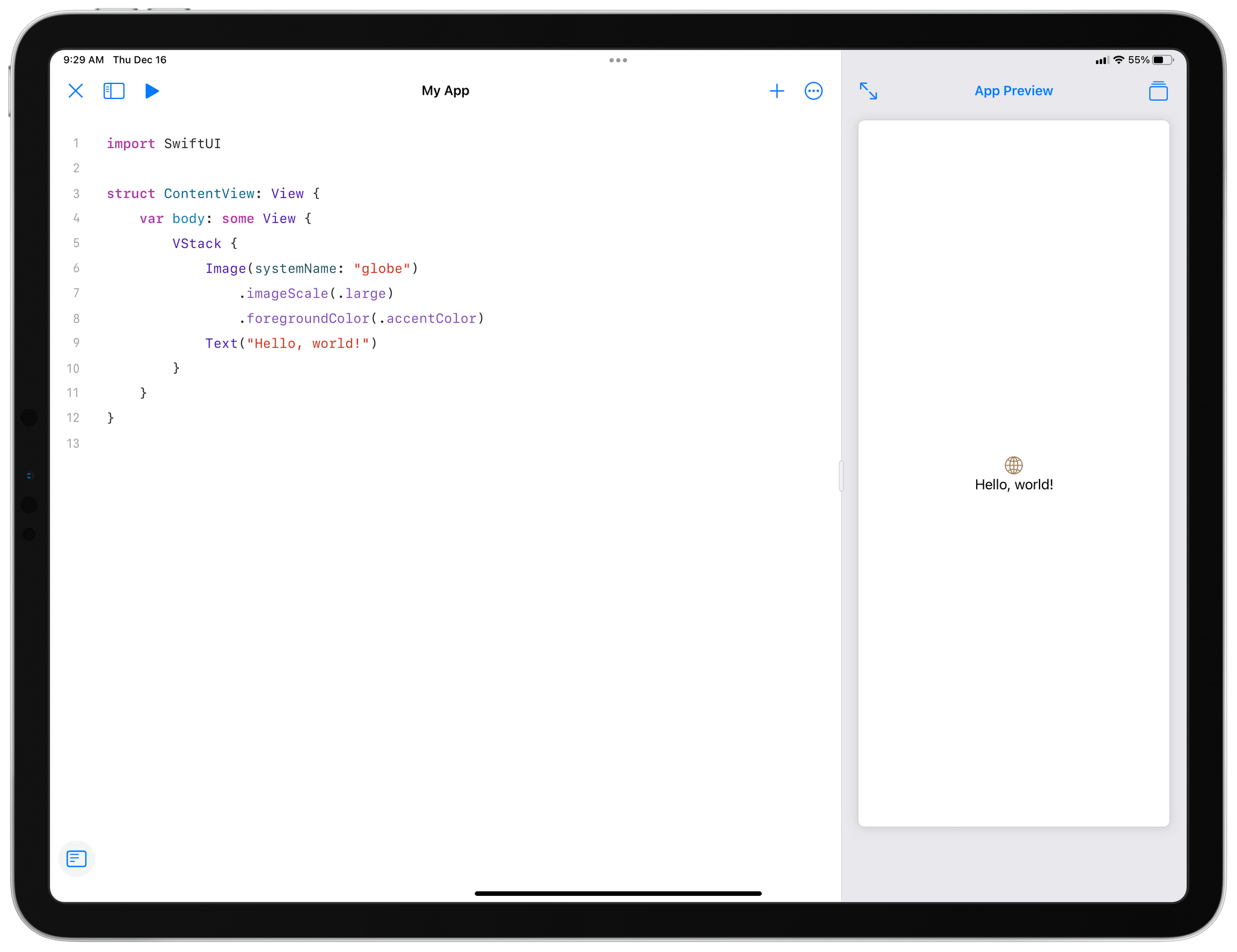1237x952 pixels.
Task: Click VStack on line 5
Action: coord(197,243)
